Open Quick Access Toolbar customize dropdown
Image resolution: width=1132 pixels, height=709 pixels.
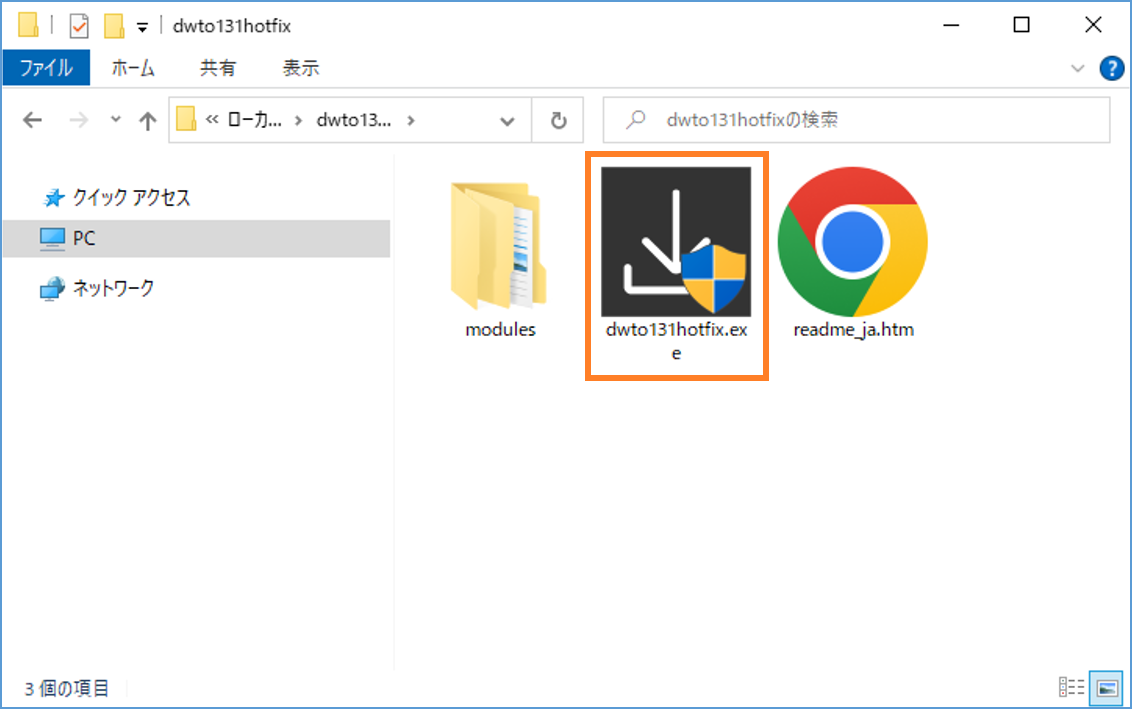click(142, 28)
